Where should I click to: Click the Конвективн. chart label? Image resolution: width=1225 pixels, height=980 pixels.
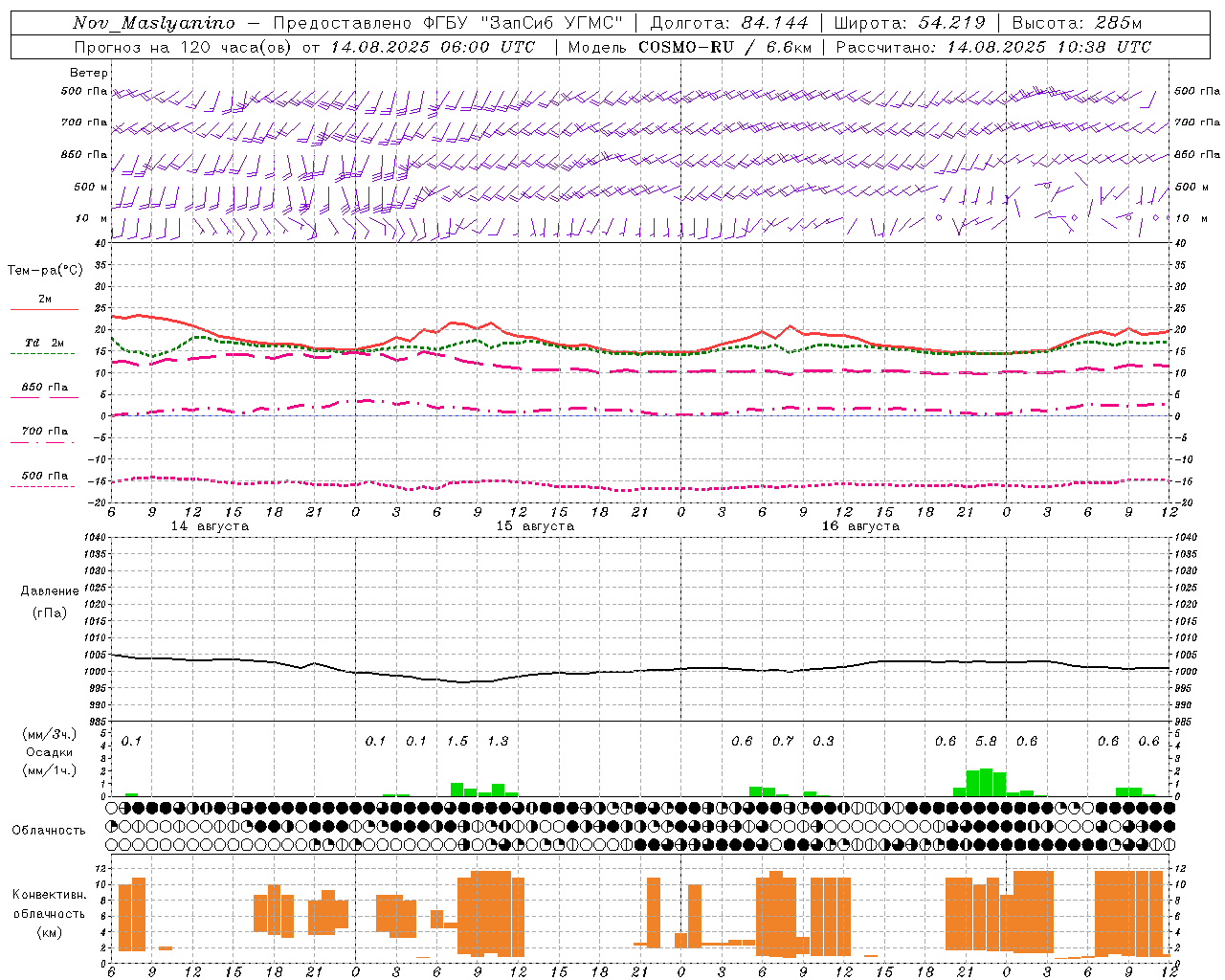[49, 895]
